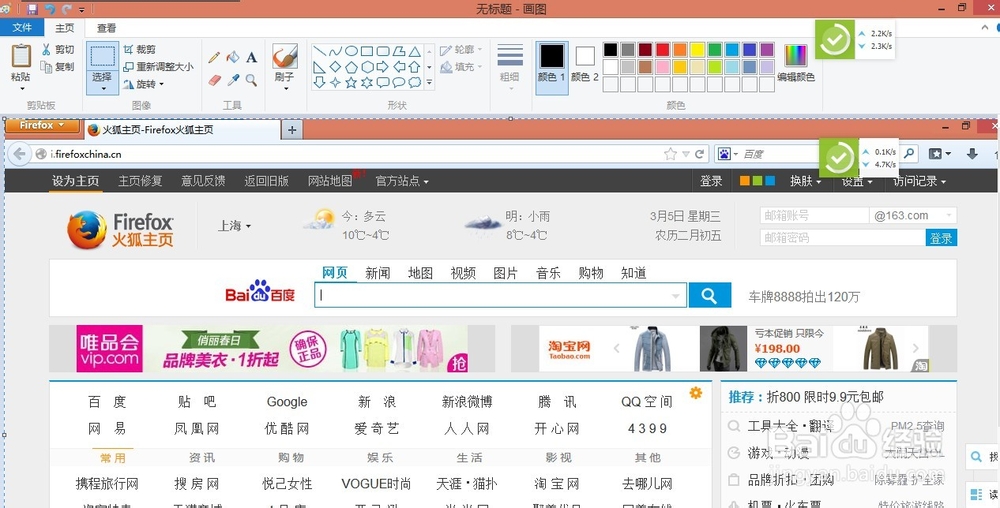The width and height of the screenshot is (1000, 508).
Task: Click the blue 登录 mail login button
Action: [941, 238]
